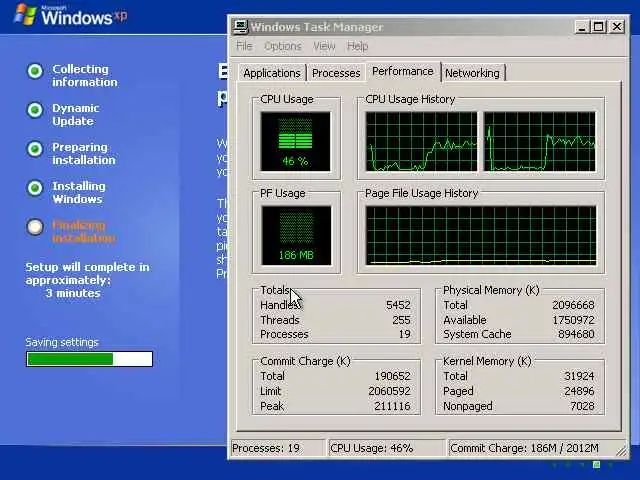The height and width of the screenshot is (480, 640).
Task: Click the 3 minutes remaining text
Action: (73, 293)
